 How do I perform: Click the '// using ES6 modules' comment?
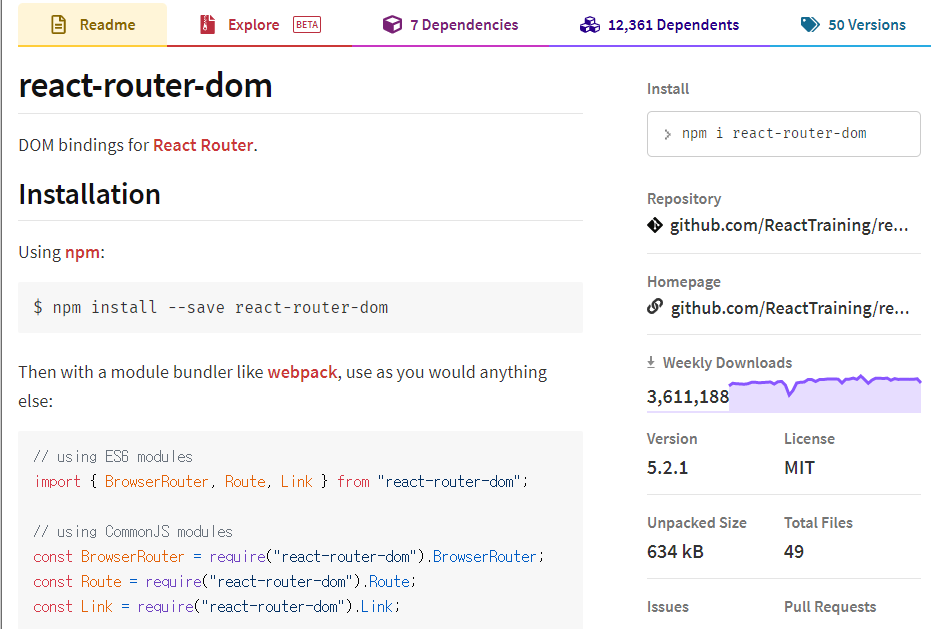coord(113,456)
